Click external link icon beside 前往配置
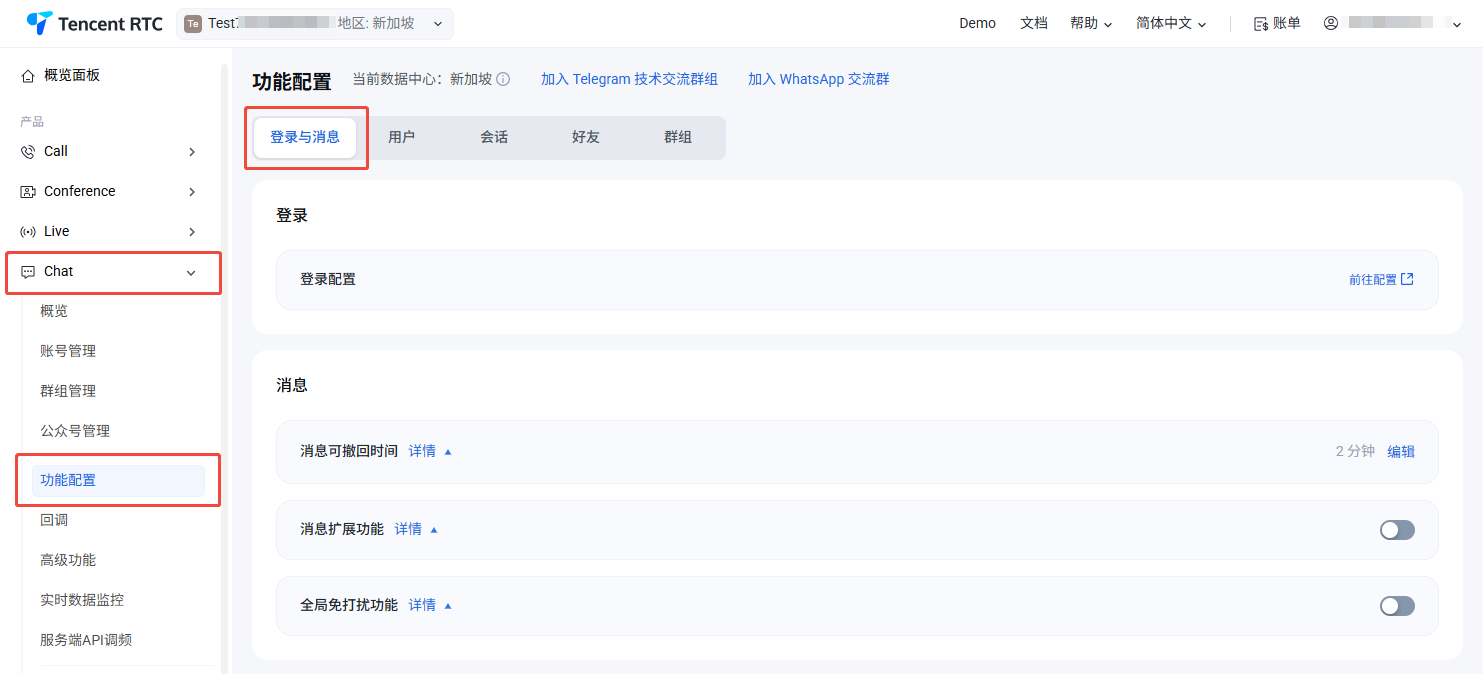 coord(1408,279)
